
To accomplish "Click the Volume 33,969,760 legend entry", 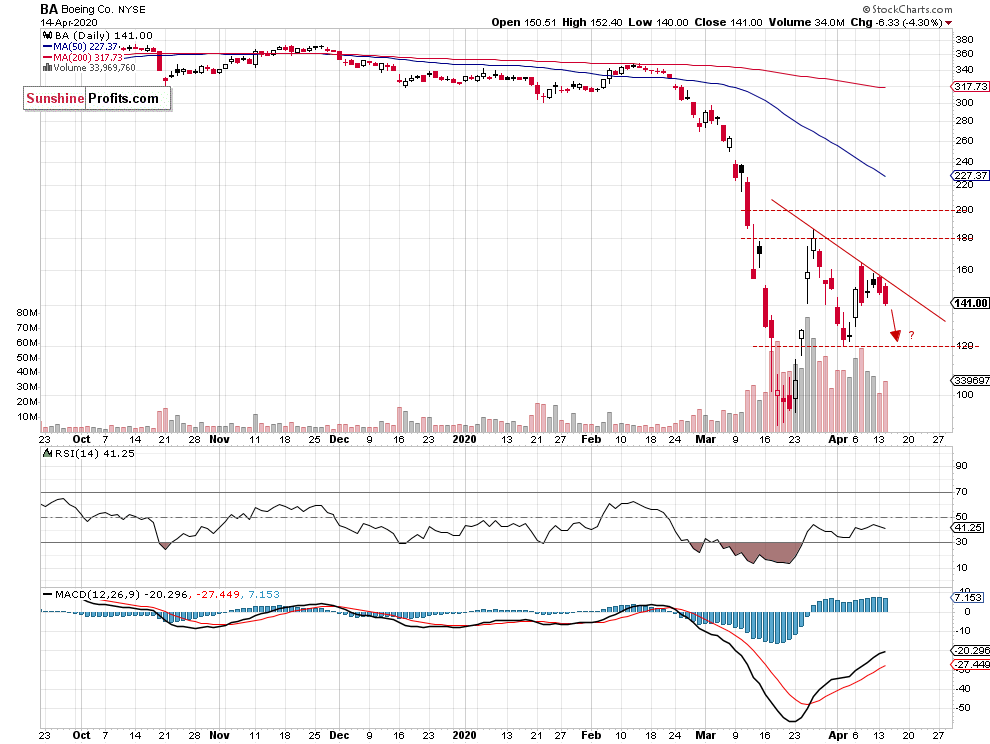I will tap(94, 68).
